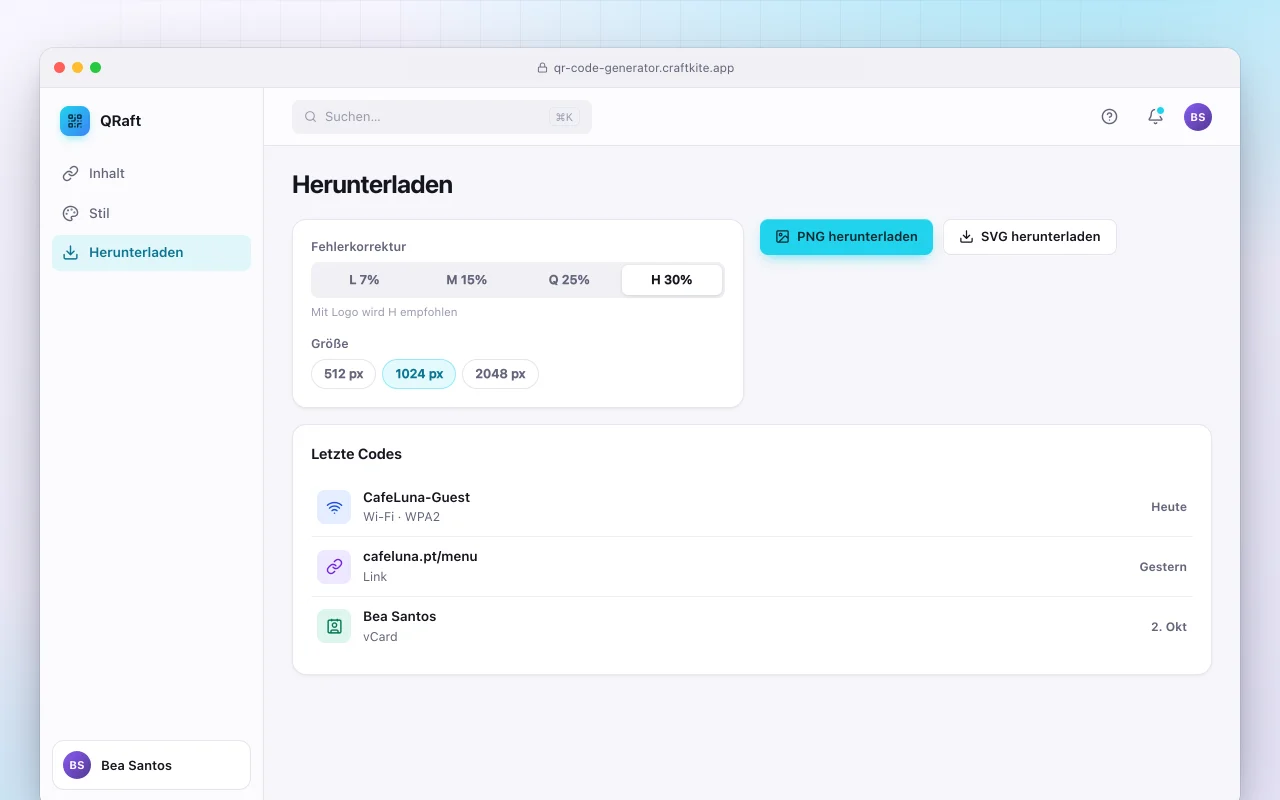Focus the Suchen search field
1280x800 pixels.
442,117
